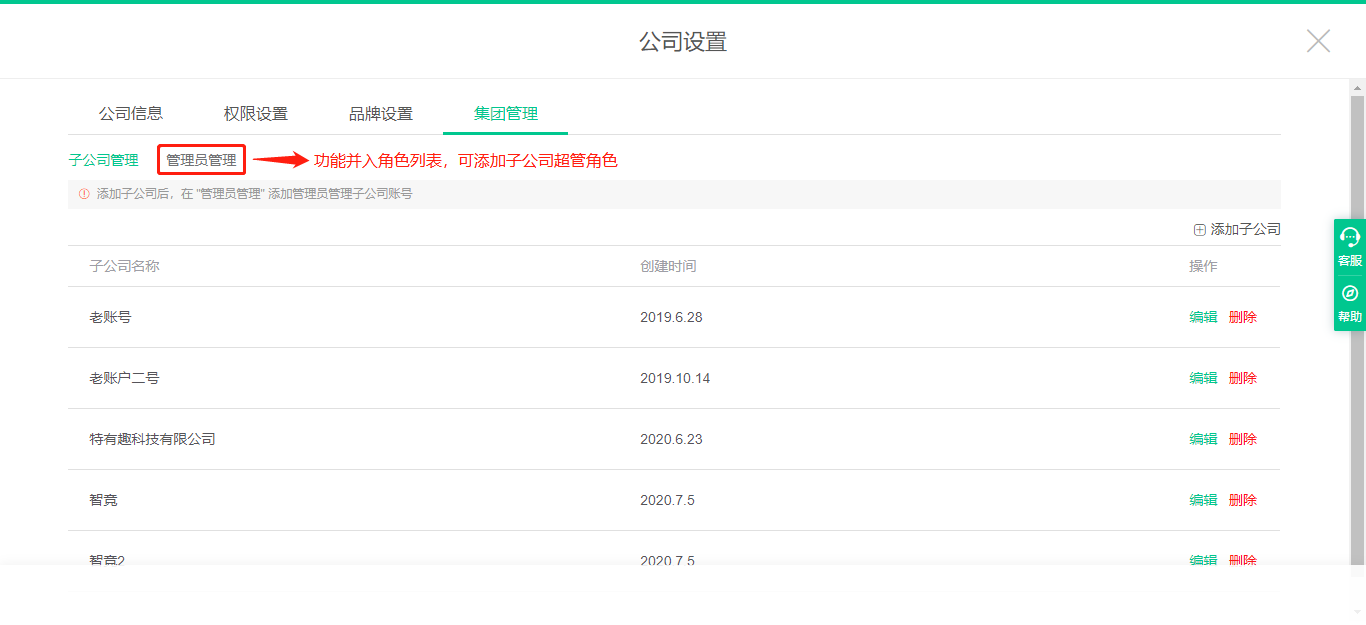Edit the 老账户二号 subsidiary
The height and width of the screenshot is (625, 1366).
coord(1203,378)
